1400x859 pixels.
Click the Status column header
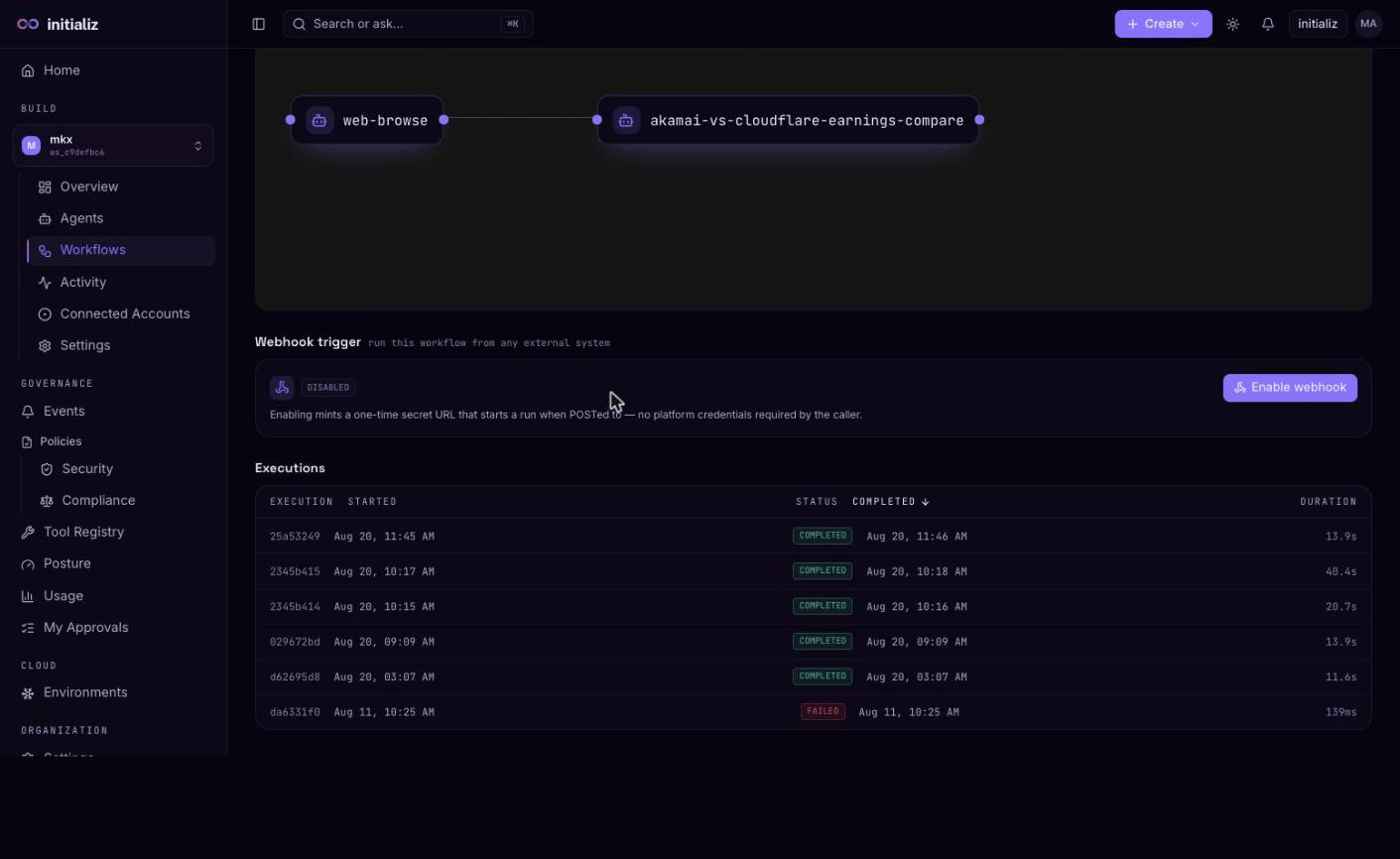click(x=817, y=502)
